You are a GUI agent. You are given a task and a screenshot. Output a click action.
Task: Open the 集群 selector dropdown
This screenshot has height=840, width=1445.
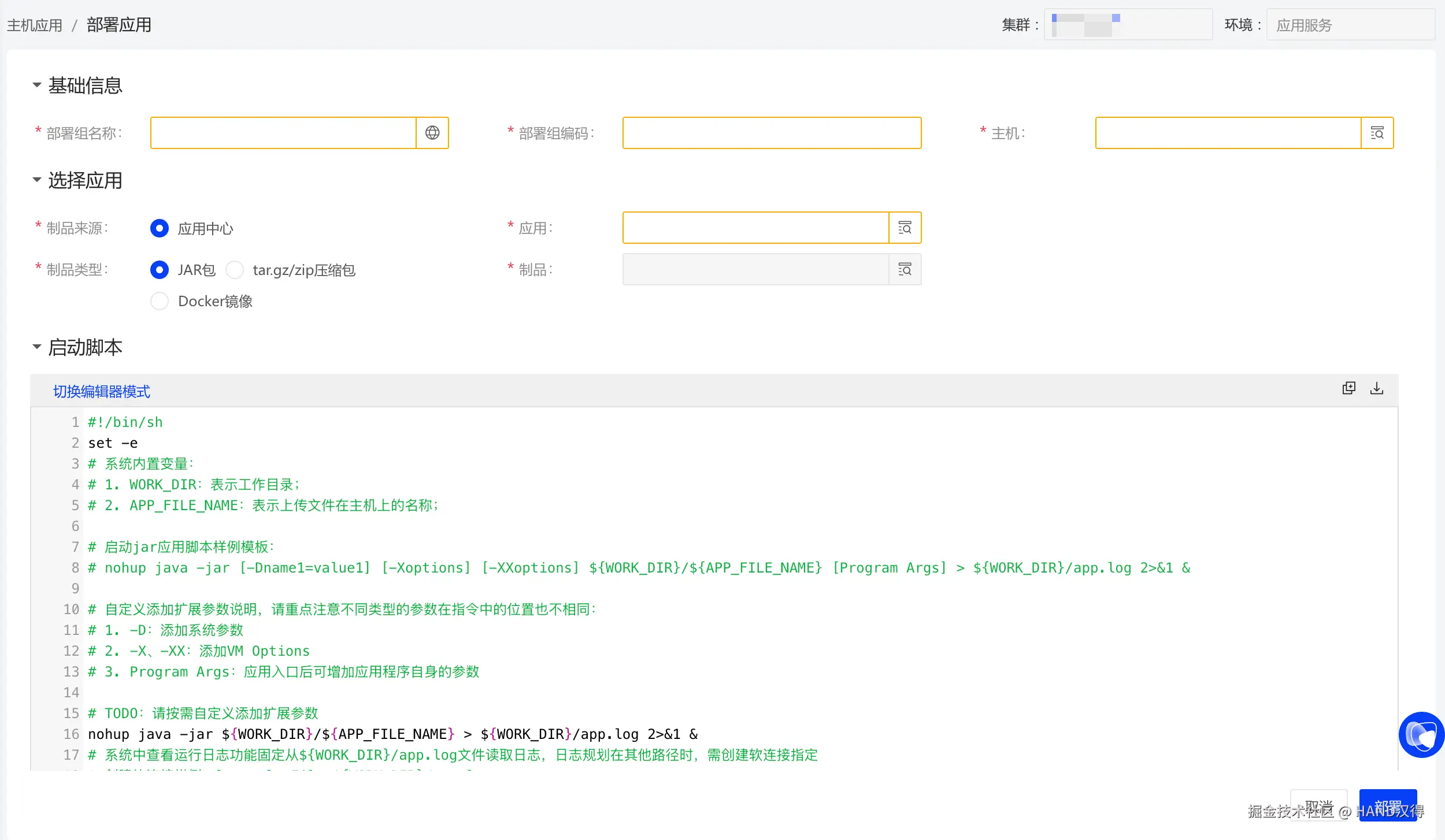click(1128, 25)
